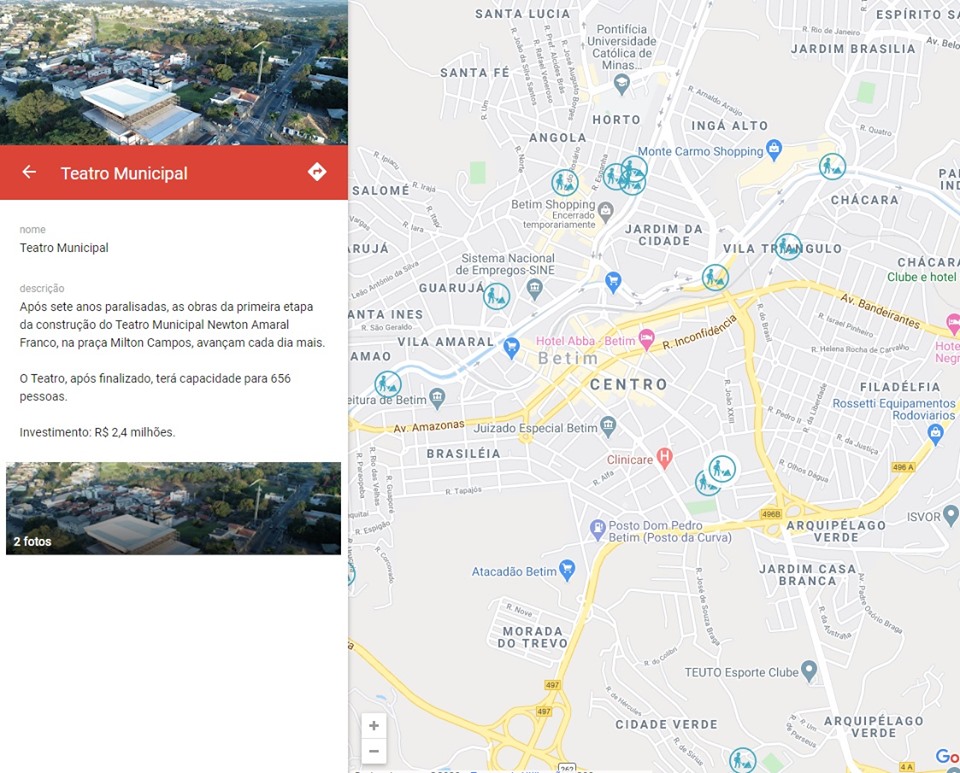
Task: Select the construction marker near Prefeitura de Betim
Action: click(x=387, y=382)
